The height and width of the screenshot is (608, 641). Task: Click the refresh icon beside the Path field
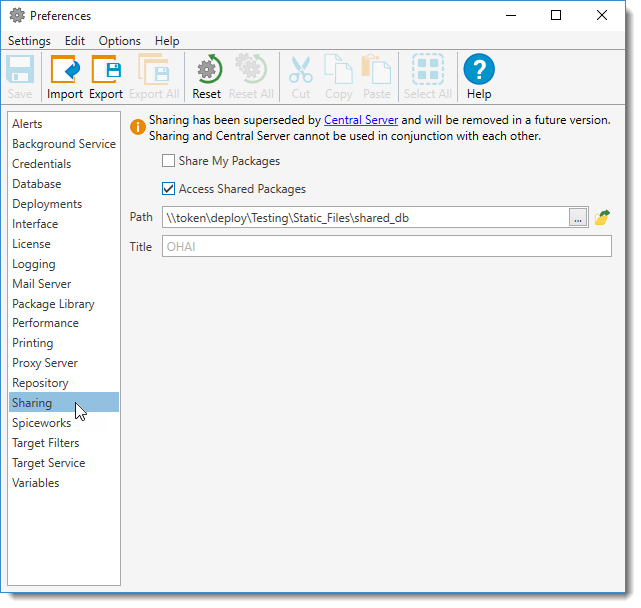pos(602,218)
